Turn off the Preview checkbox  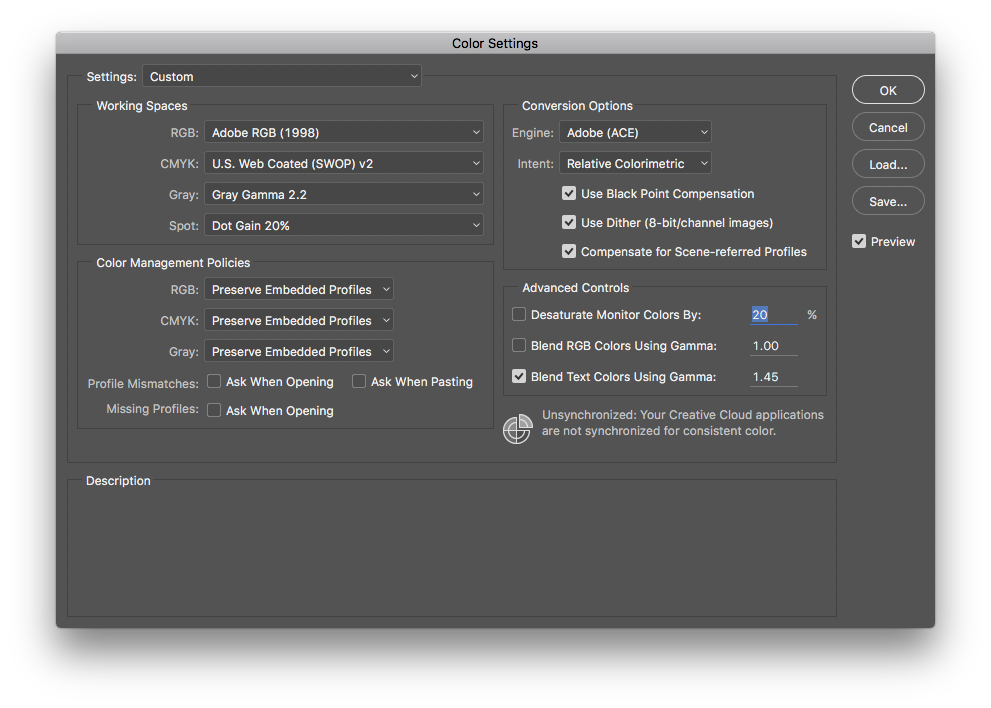(x=859, y=242)
